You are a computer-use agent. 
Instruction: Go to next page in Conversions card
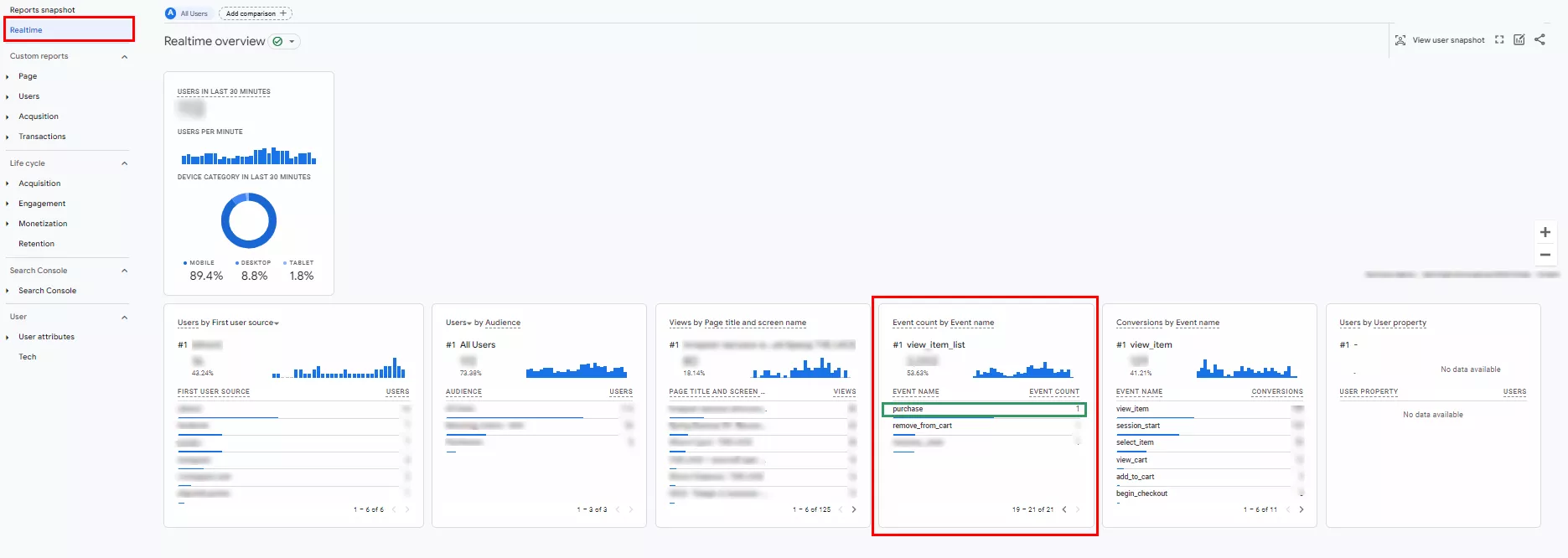click(x=1301, y=509)
